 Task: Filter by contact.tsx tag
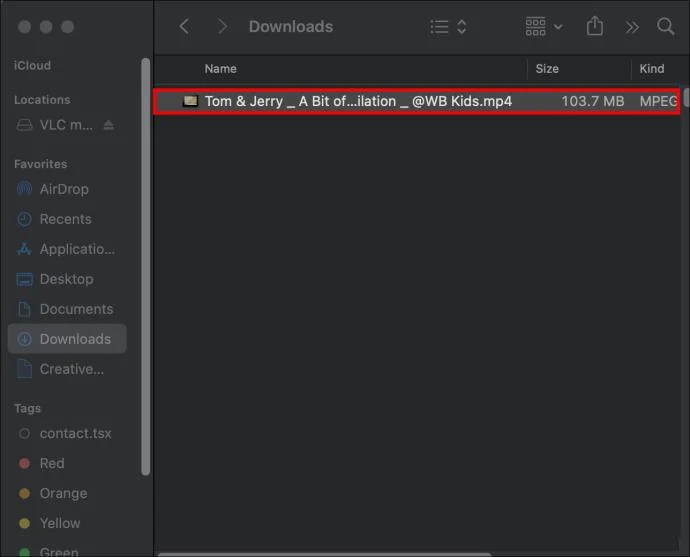pyautogui.click(x=75, y=433)
